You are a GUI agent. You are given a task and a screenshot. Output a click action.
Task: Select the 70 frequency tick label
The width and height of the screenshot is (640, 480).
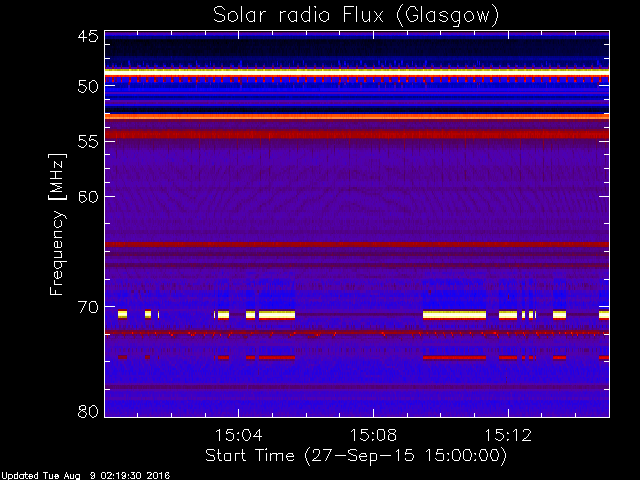(88, 307)
